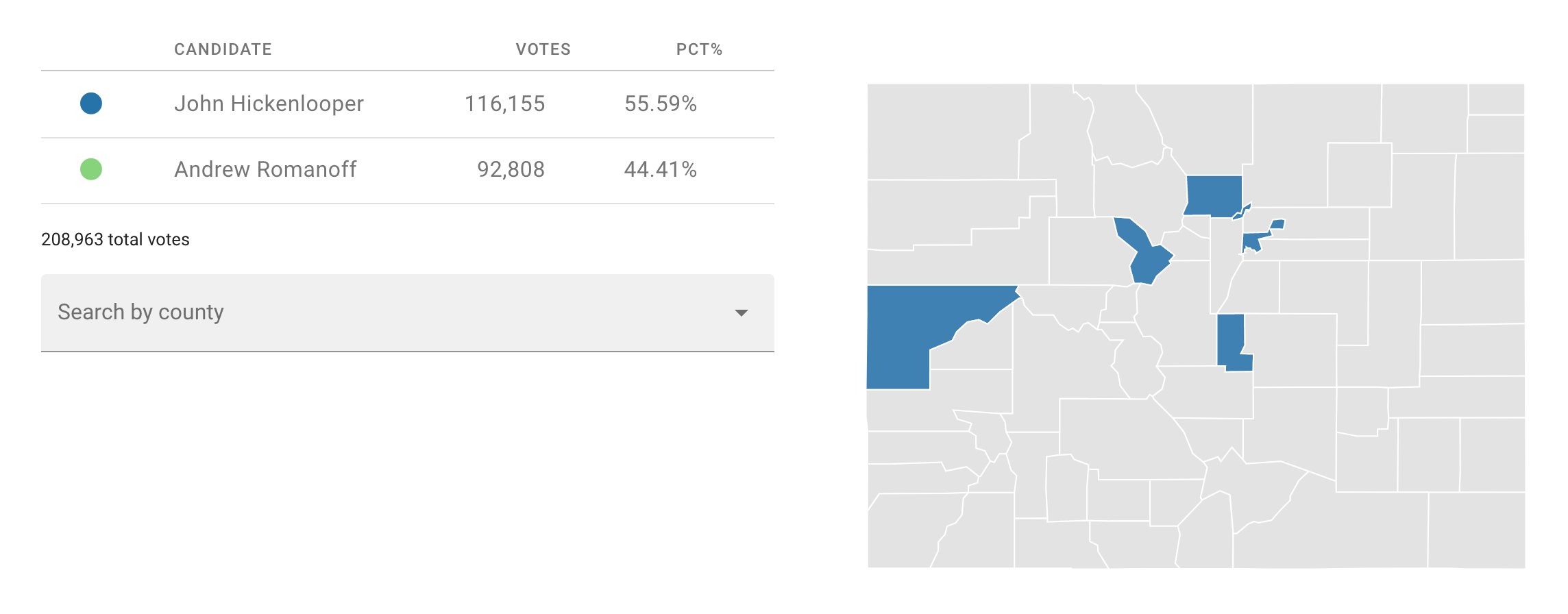
Task: Open the Search by county dropdown arrow
Action: pyautogui.click(x=741, y=312)
